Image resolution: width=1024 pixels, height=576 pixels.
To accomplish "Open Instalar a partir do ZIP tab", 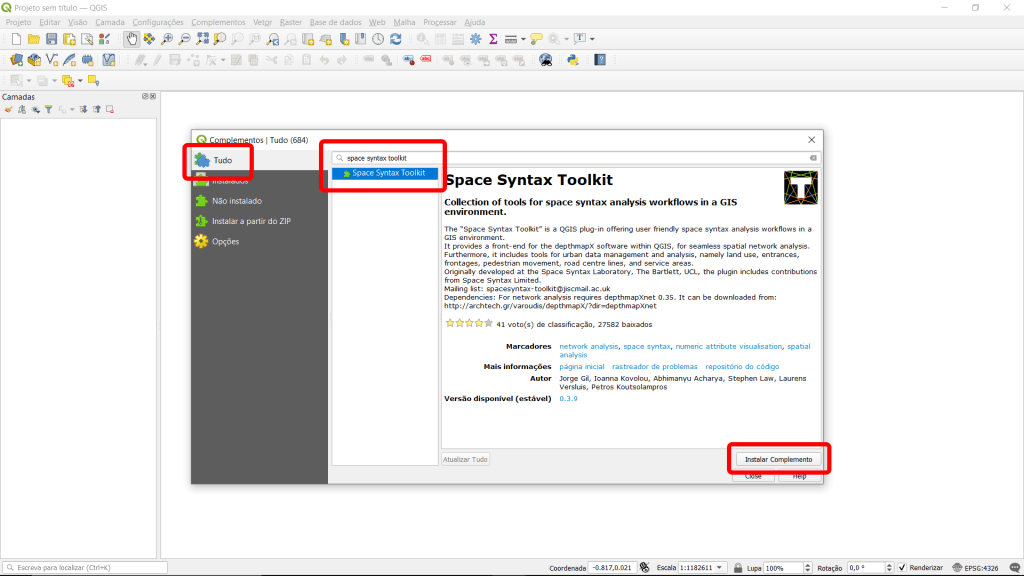I will (251, 221).
